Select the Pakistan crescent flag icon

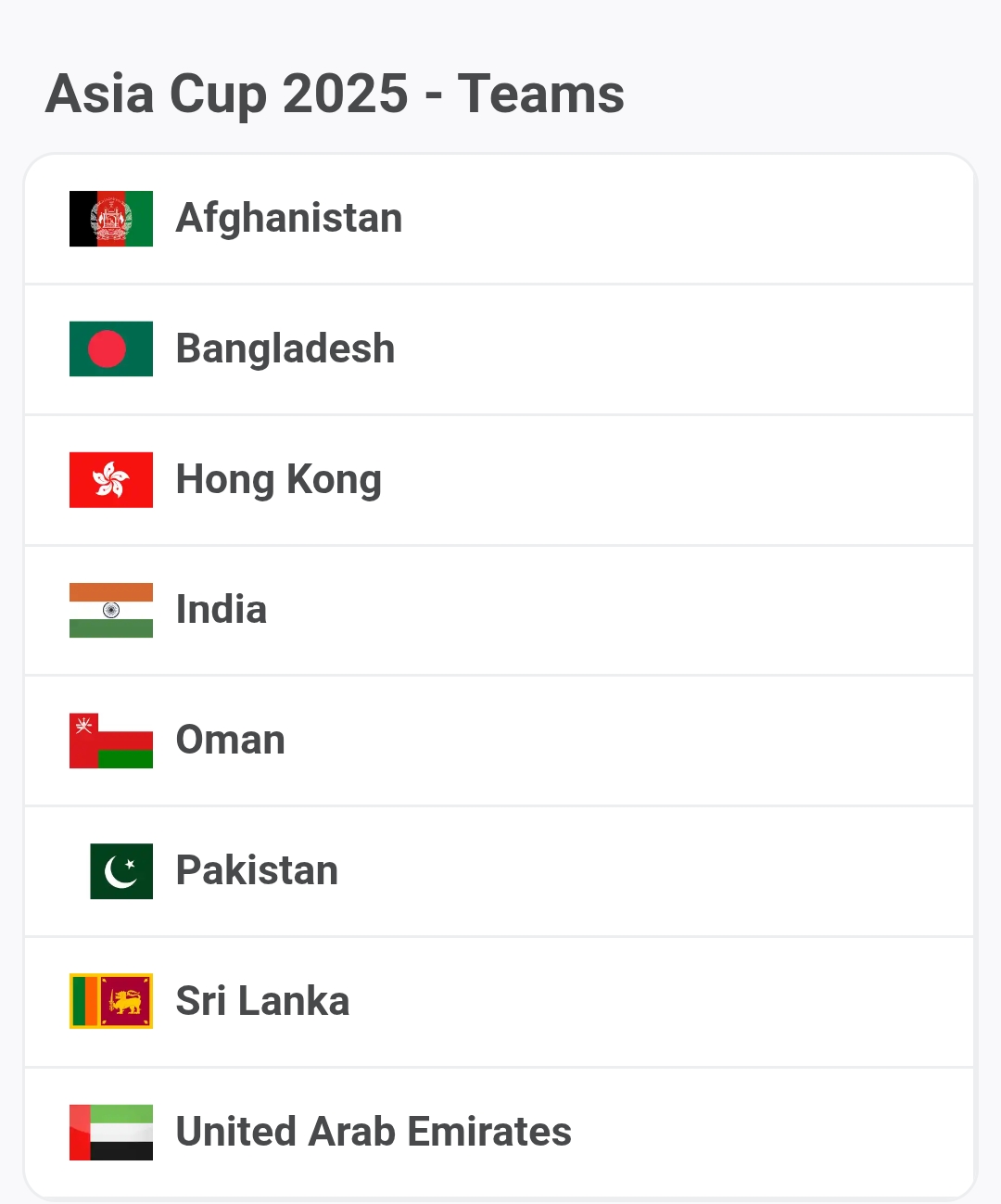pyautogui.click(x=121, y=871)
